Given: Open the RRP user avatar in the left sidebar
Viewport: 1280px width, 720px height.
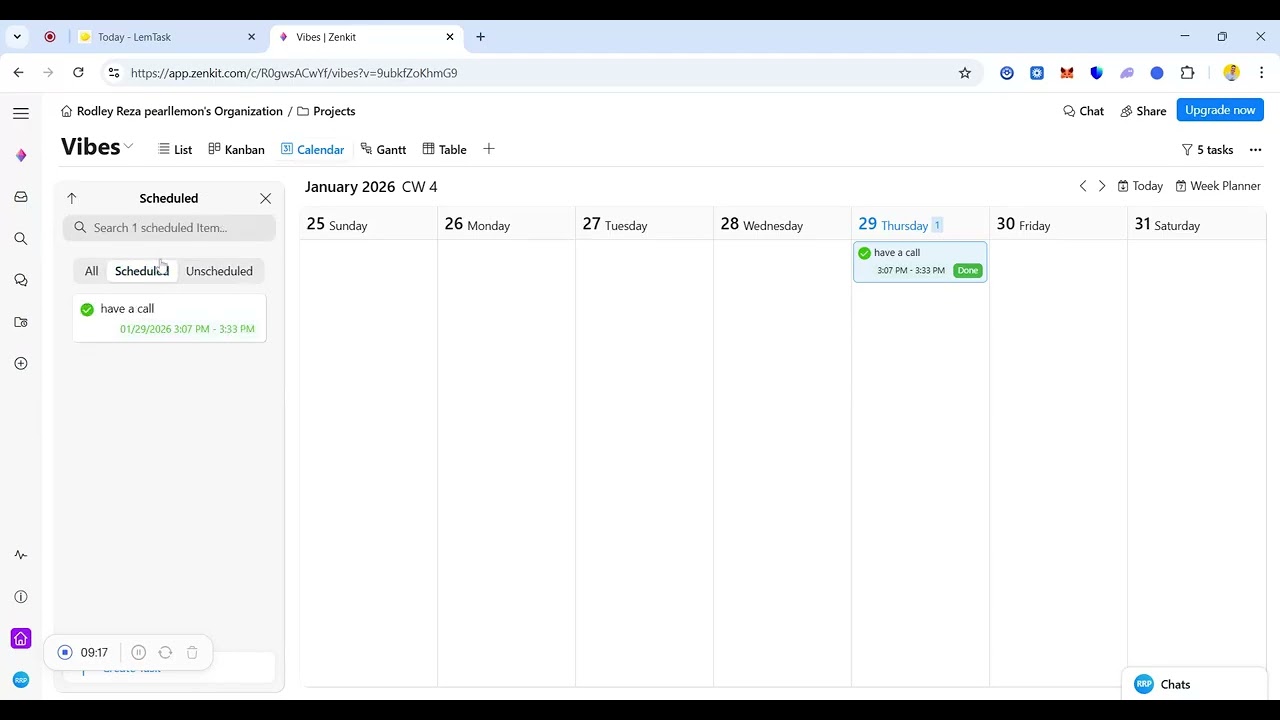Looking at the screenshot, I should pyautogui.click(x=21, y=680).
